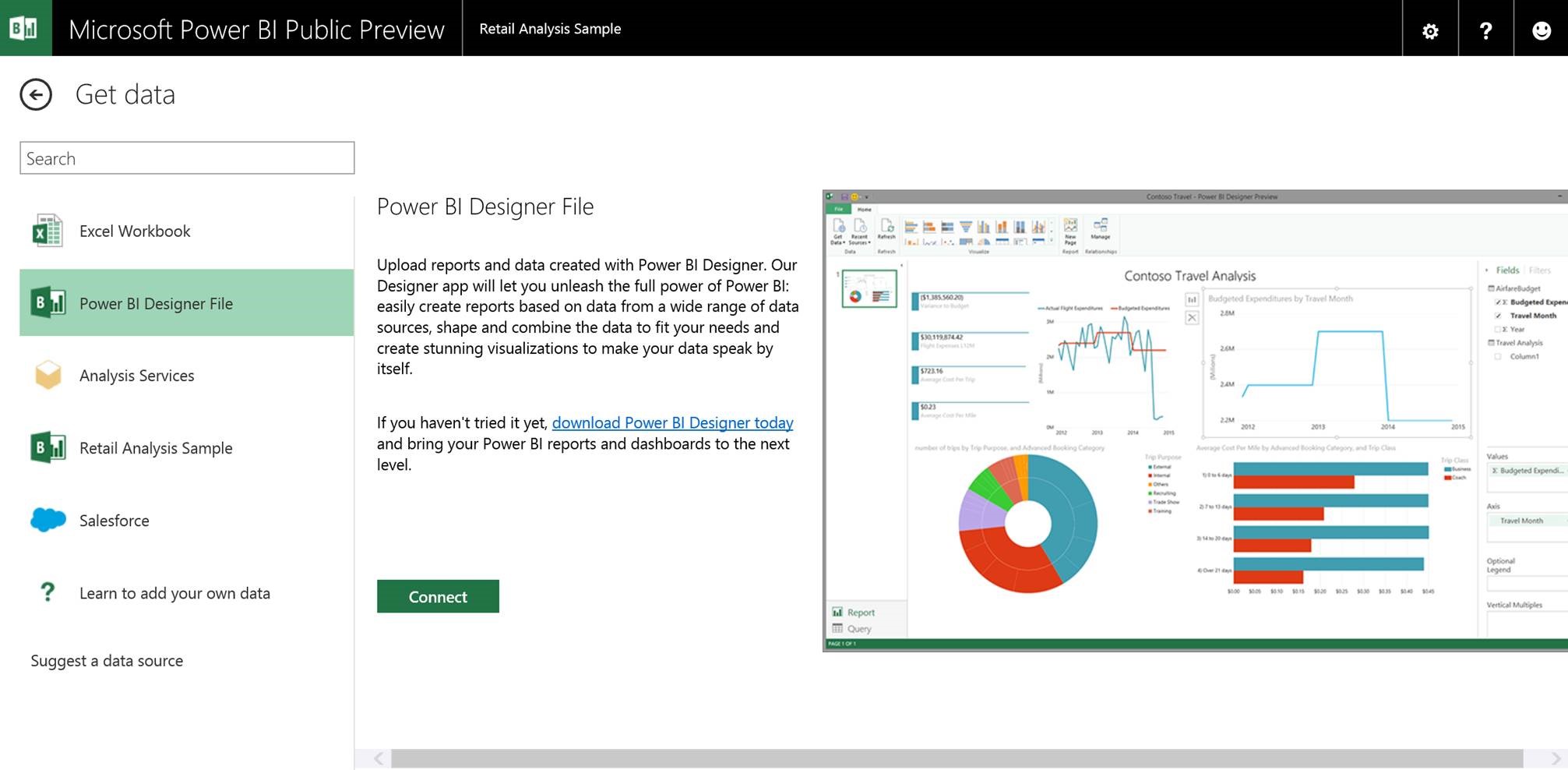Go back using the circled arrow
The image size is (1568, 770).
[36, 95]
